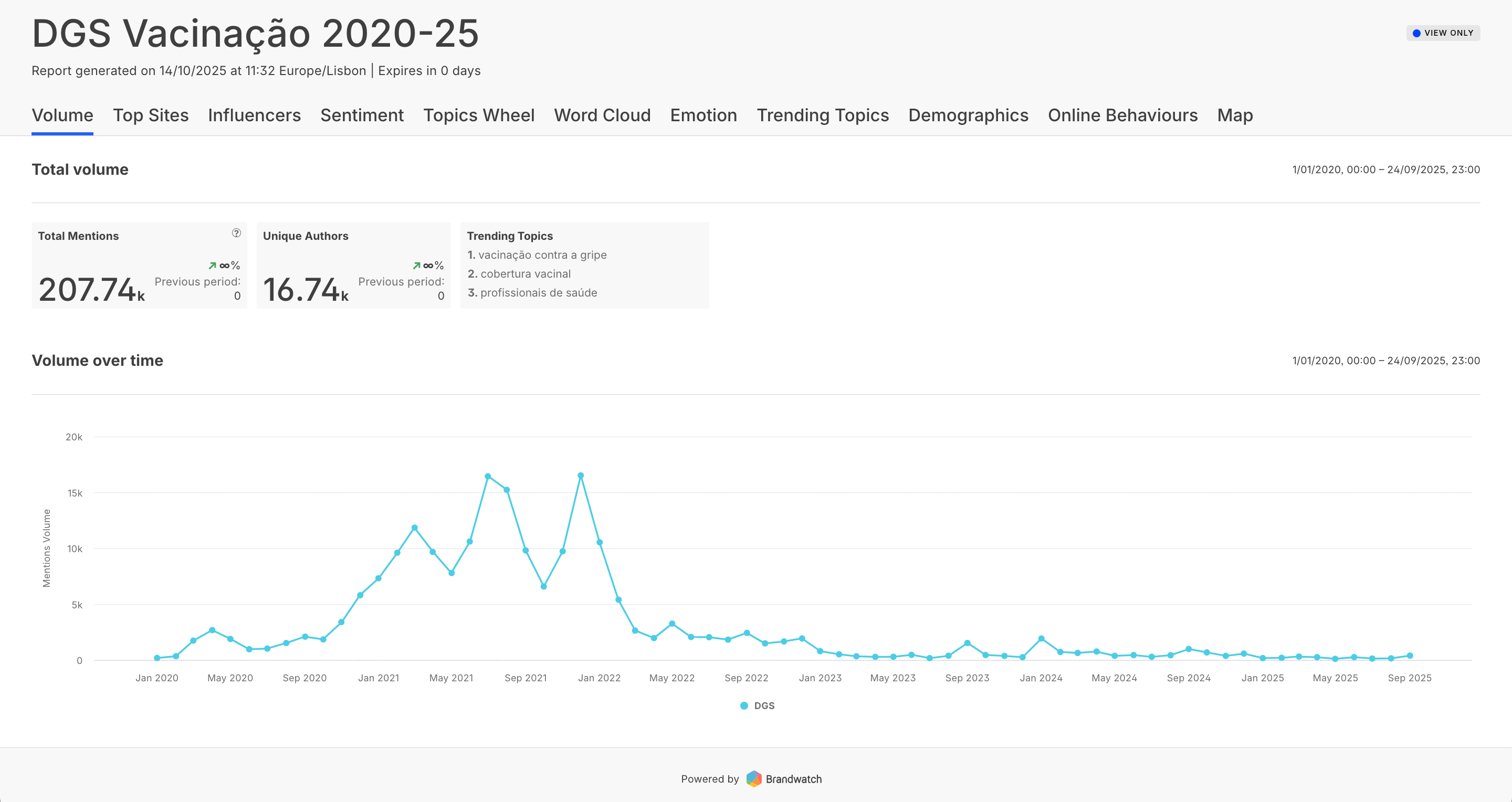The width and height of the screenshot is (1512, 802).
Task: Switch to the Sentiment tab
Action: coord(362,115)
